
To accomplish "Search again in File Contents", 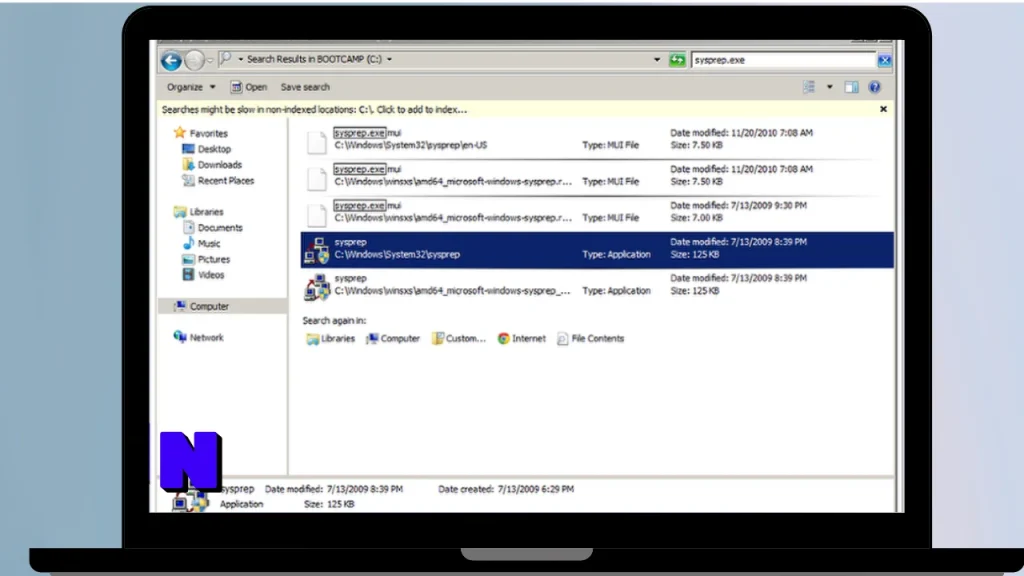I will point(590,338).
